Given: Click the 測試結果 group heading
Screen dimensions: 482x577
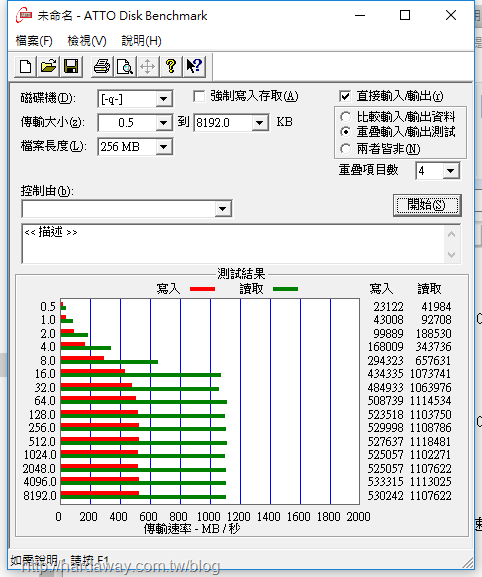Looking at the screenshot, I should click(x=241, y=274).
